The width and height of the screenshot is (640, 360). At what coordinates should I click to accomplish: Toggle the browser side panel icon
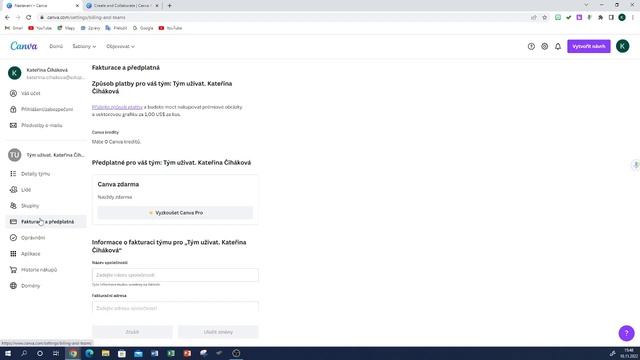(611, 18)
